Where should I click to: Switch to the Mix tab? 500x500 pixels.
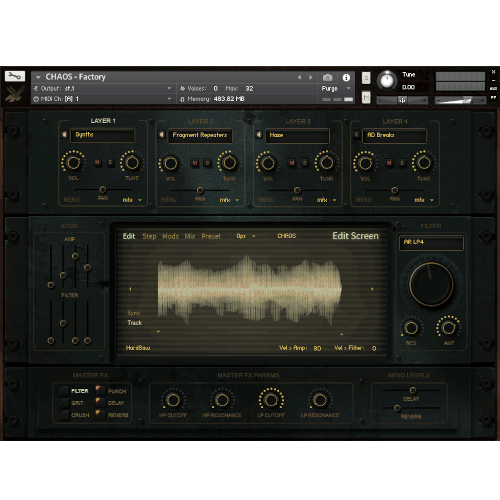[x=190, y=236]
